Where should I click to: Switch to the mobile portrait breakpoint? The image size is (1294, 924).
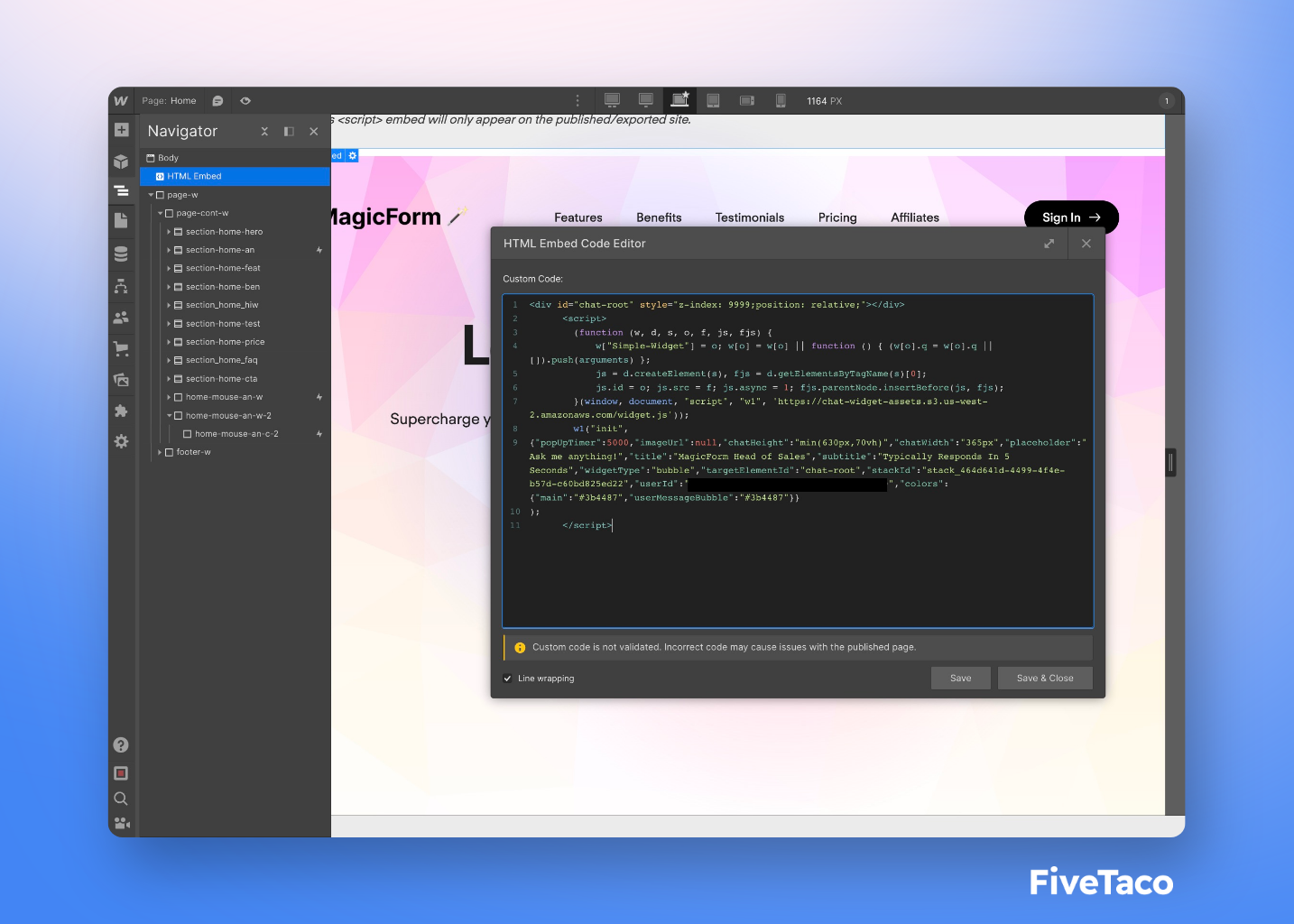coord(781,101)
